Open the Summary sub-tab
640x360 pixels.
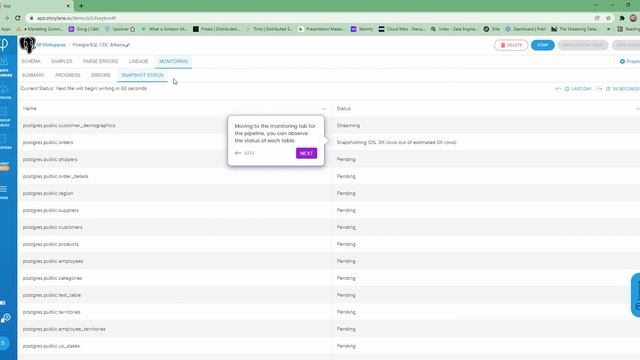click(33, 75)
